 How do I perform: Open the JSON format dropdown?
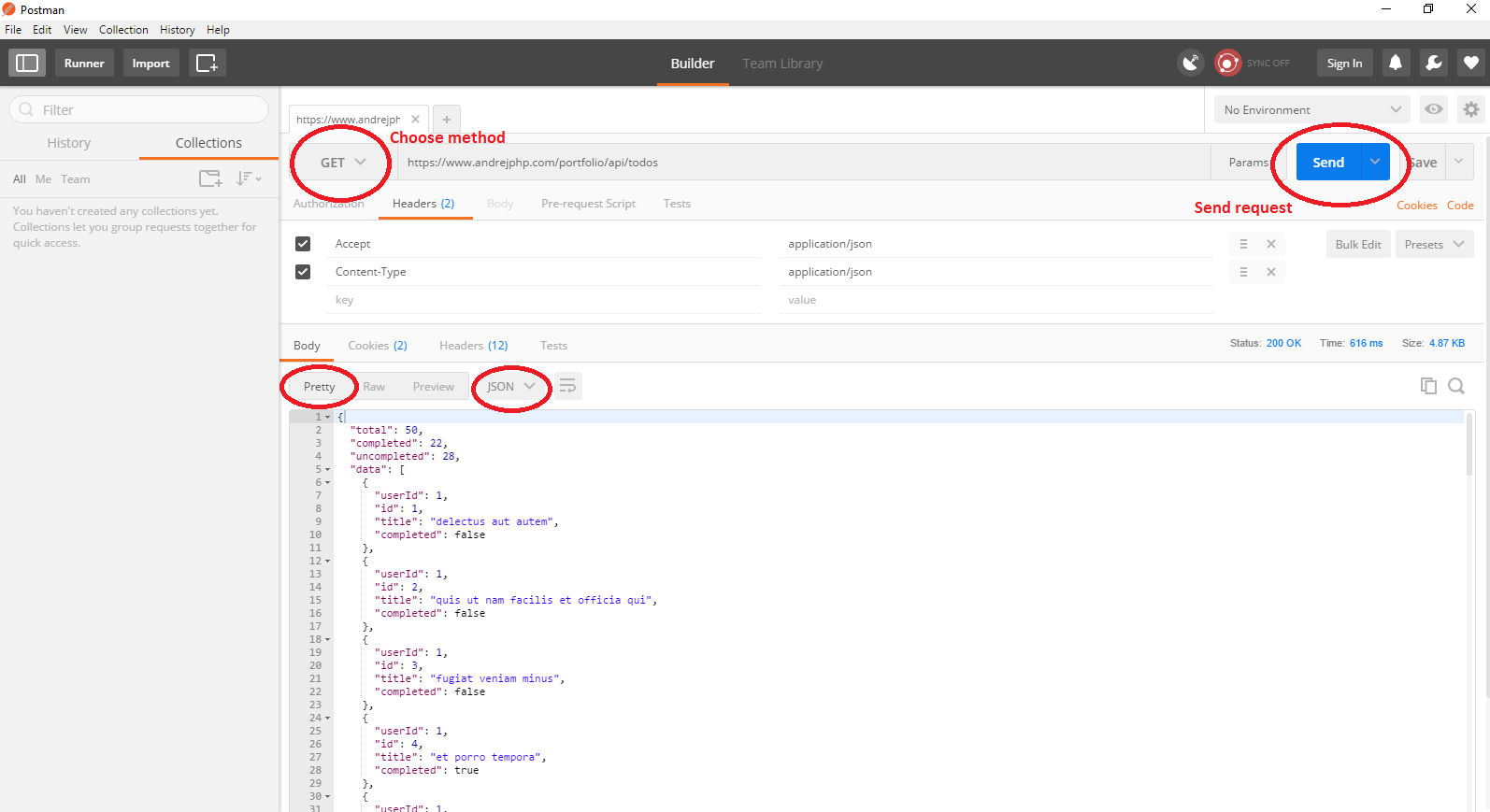pos(510,386)
